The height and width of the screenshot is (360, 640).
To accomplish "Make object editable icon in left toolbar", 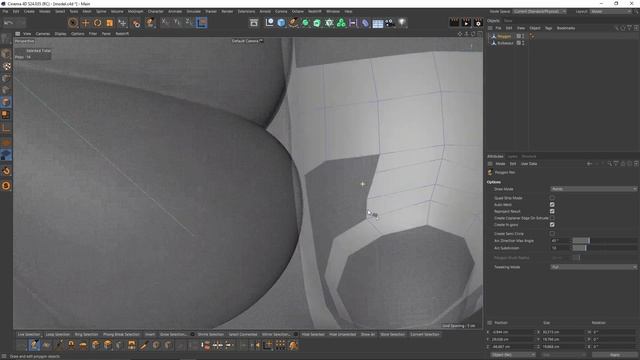I will [6, 39].
